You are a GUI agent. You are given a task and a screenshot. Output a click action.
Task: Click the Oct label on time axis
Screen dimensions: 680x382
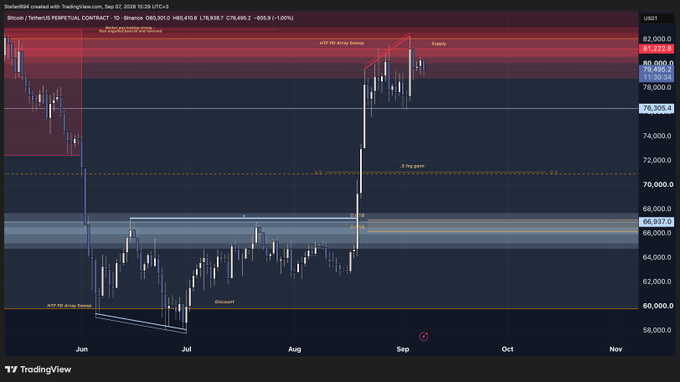[507, 349]
